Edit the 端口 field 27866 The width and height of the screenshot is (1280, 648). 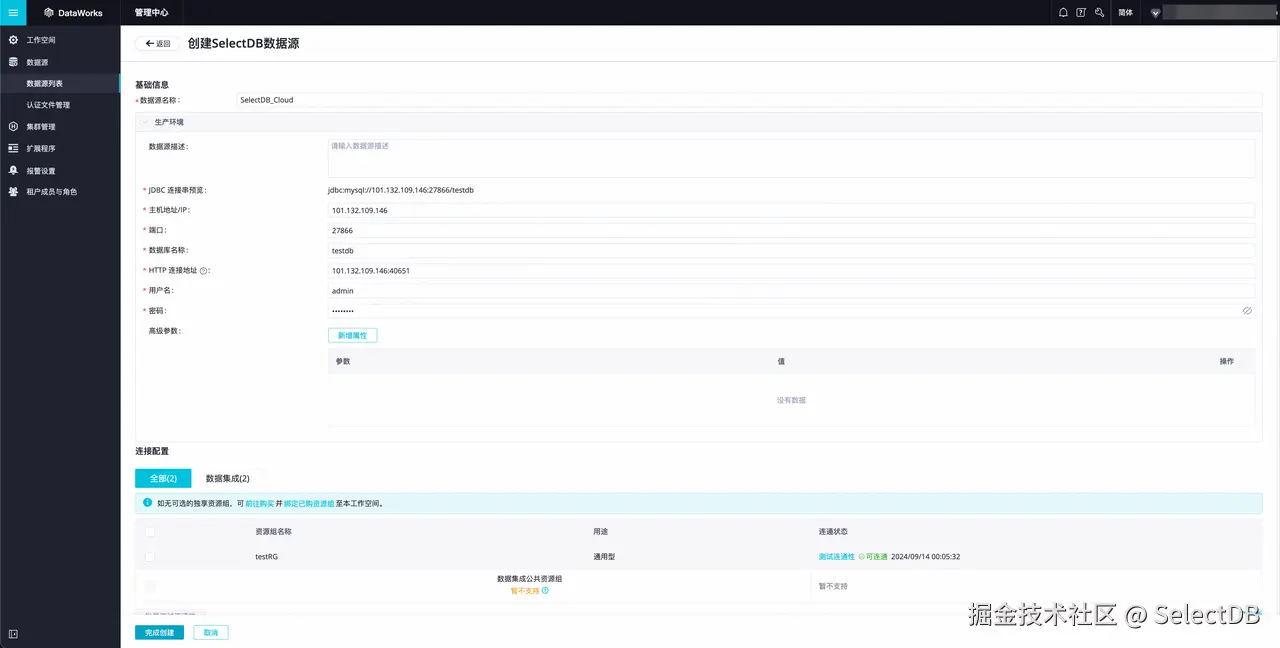[791, 230]
